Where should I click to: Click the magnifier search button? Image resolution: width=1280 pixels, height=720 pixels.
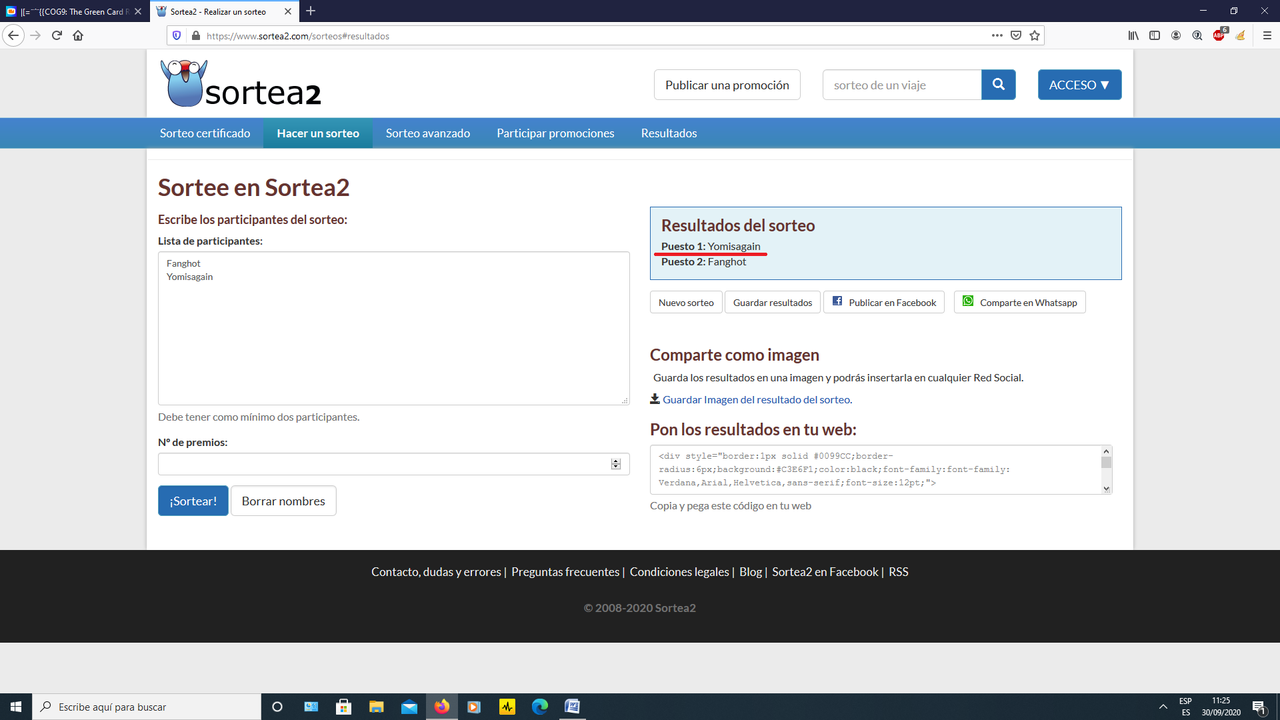tap(998, 85)
